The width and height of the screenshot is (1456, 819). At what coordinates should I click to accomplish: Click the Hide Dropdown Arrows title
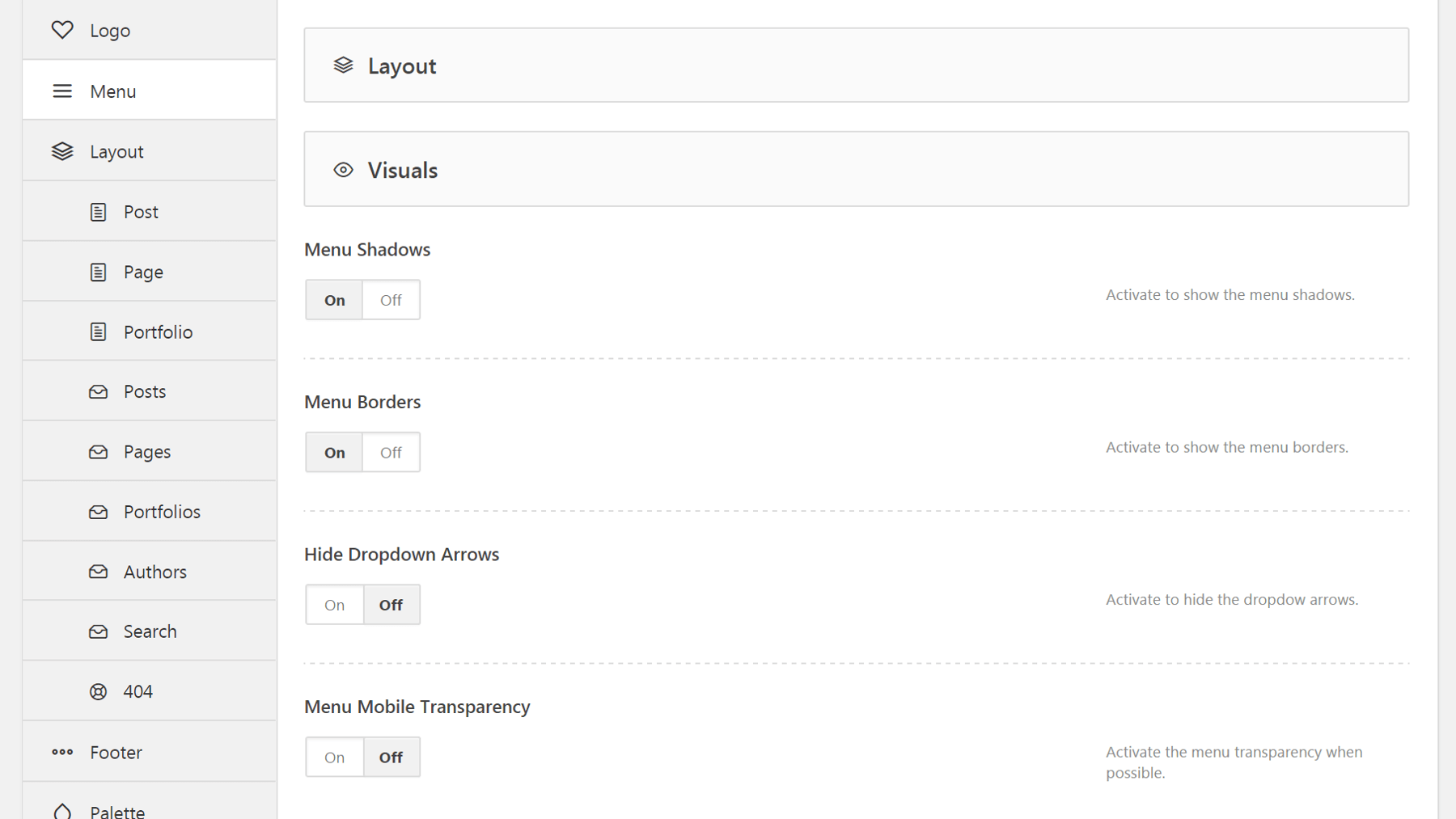coord(402,555)
